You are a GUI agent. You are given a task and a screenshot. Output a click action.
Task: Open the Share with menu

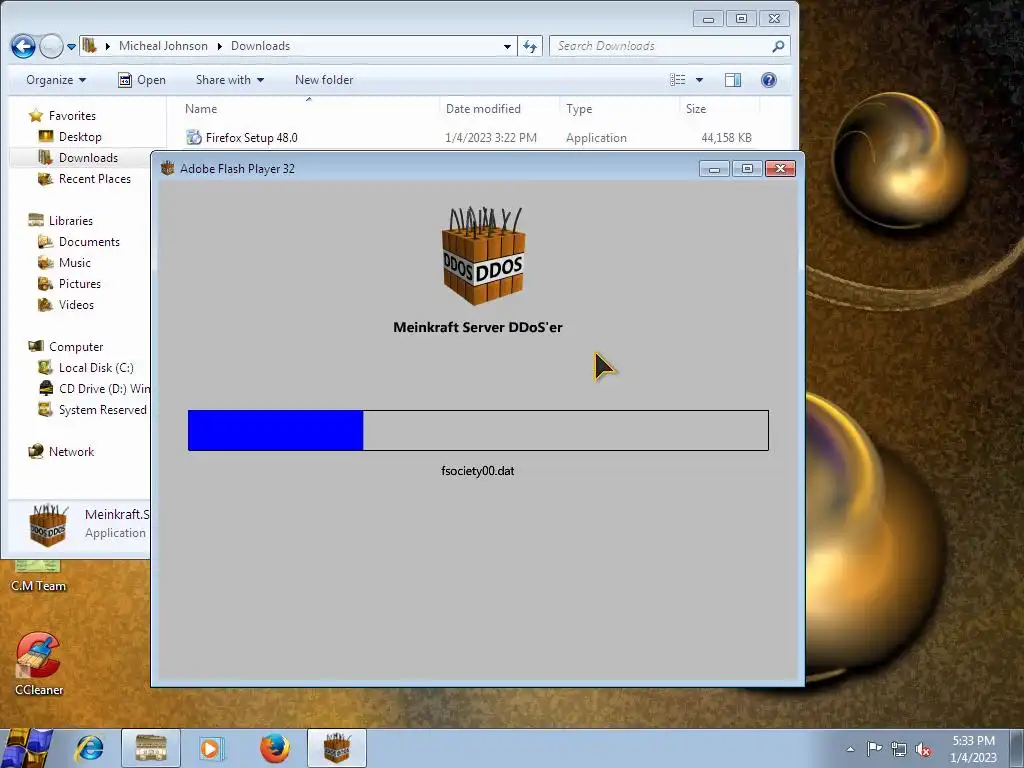tap(230, 80)
